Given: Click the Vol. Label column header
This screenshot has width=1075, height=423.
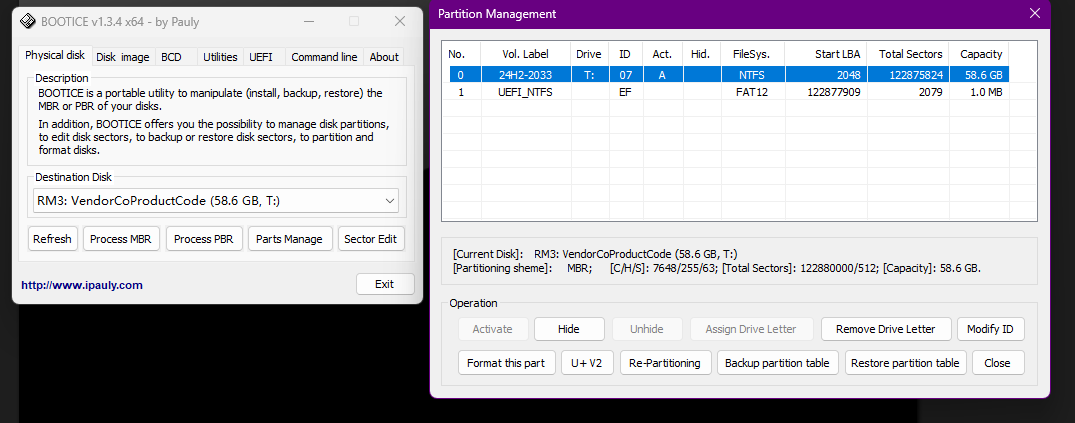Looking at the screenshot, I should (526, 53).
